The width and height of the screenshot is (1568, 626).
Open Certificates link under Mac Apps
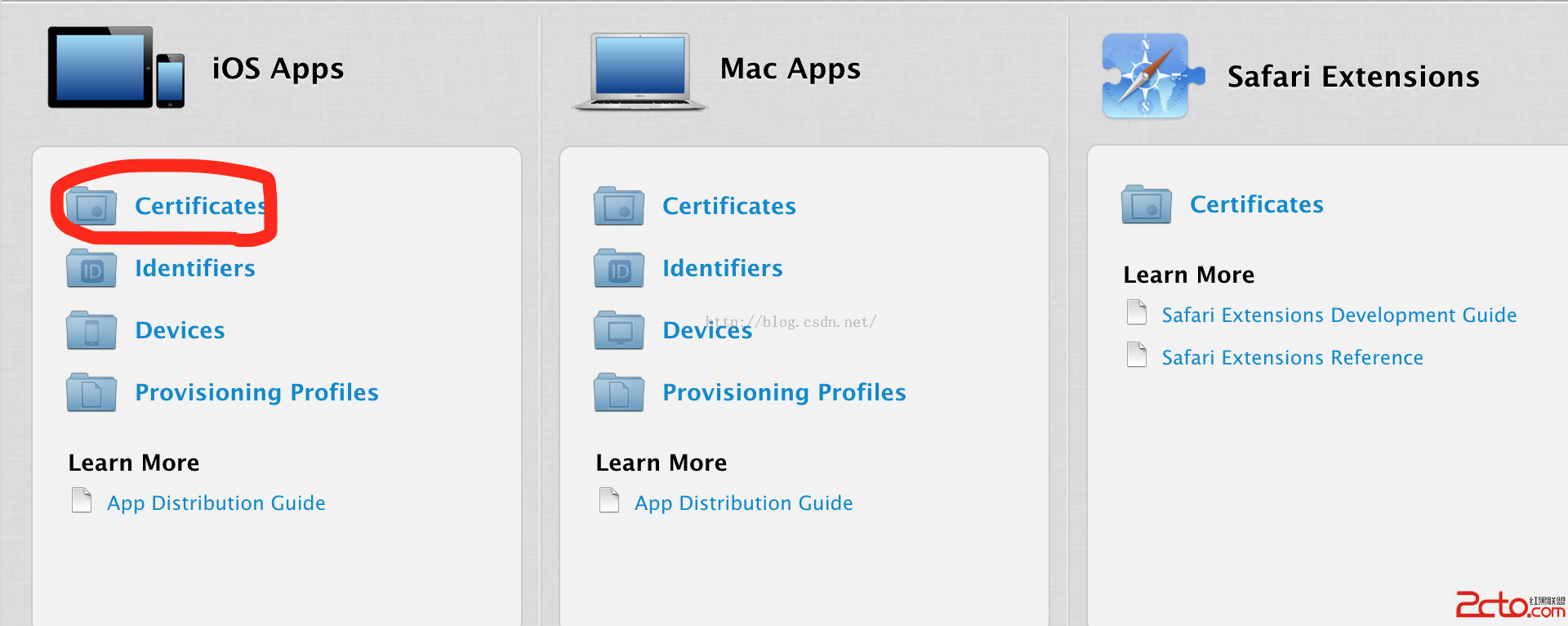[x=728, y=206]
